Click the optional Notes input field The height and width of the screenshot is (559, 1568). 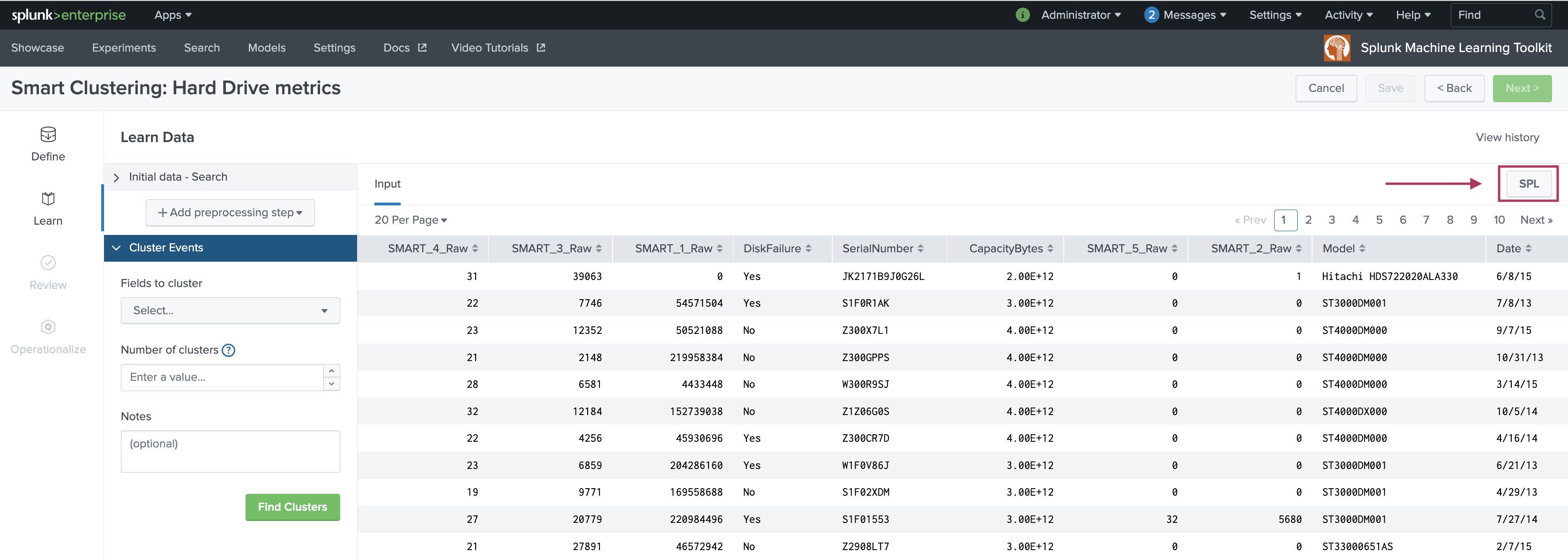coord(229,442)
